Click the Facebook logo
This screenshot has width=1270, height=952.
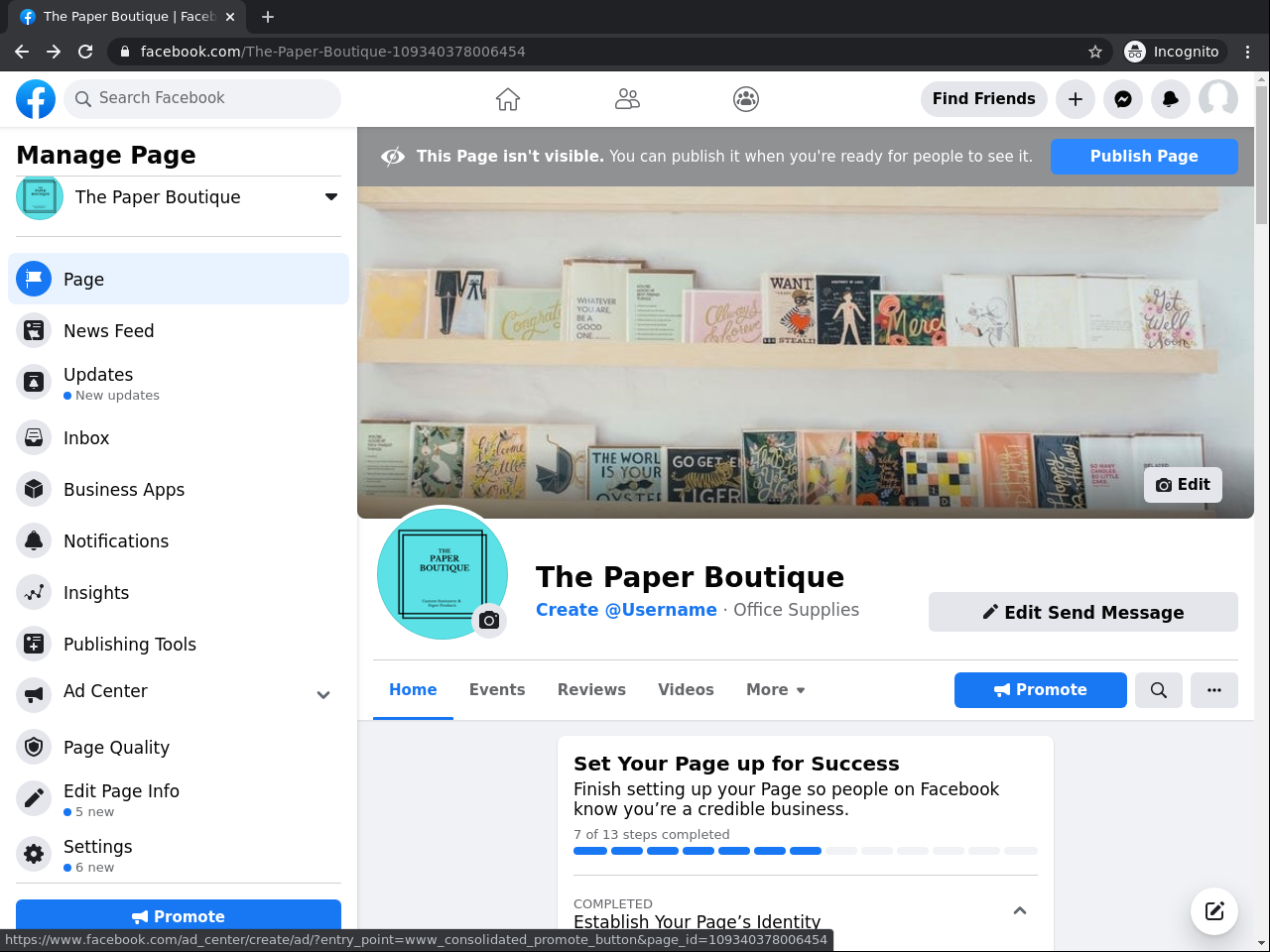(36, 99)
